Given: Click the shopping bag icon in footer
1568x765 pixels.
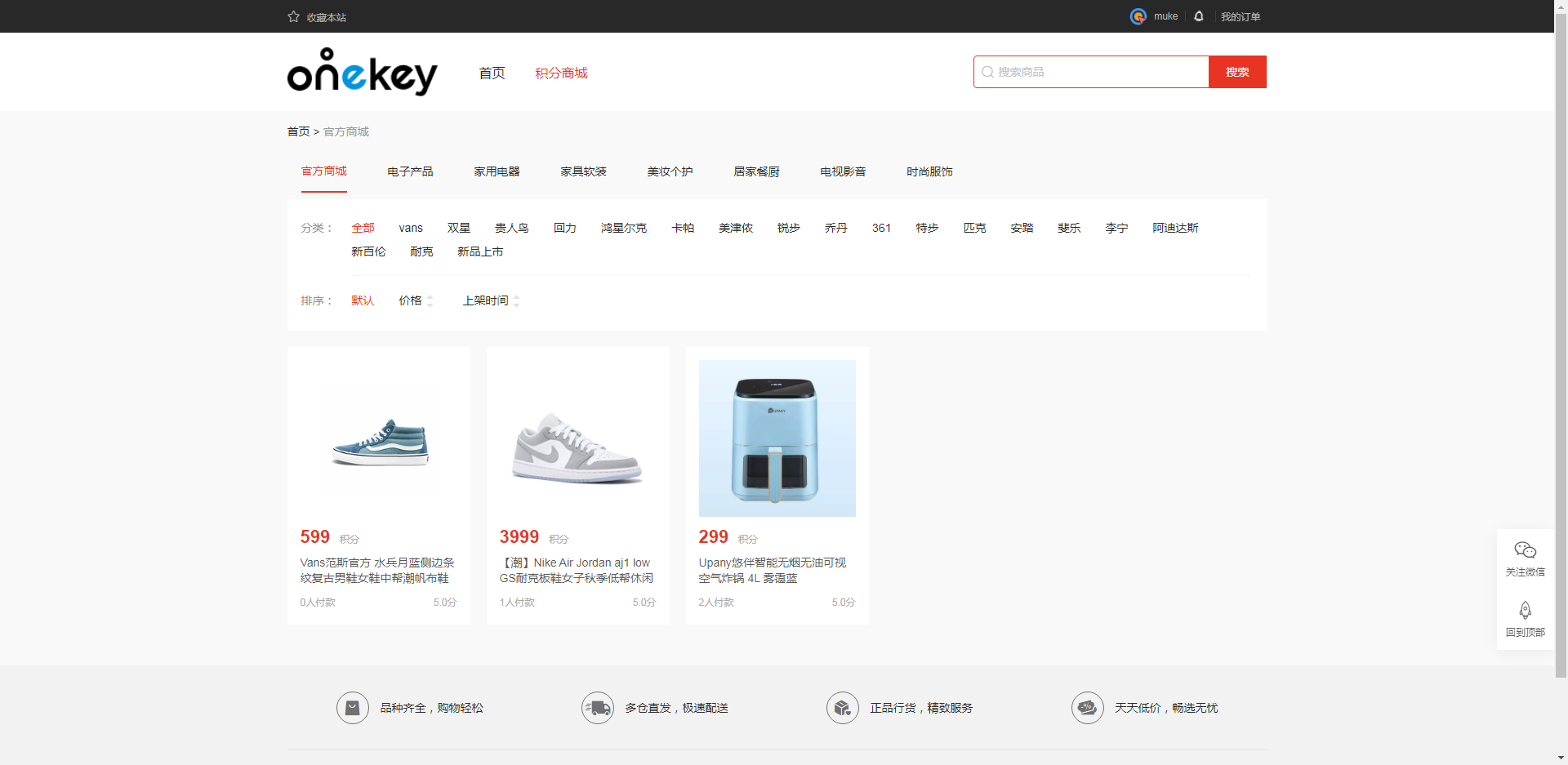Looking at the screenshot, I should 353,708.
